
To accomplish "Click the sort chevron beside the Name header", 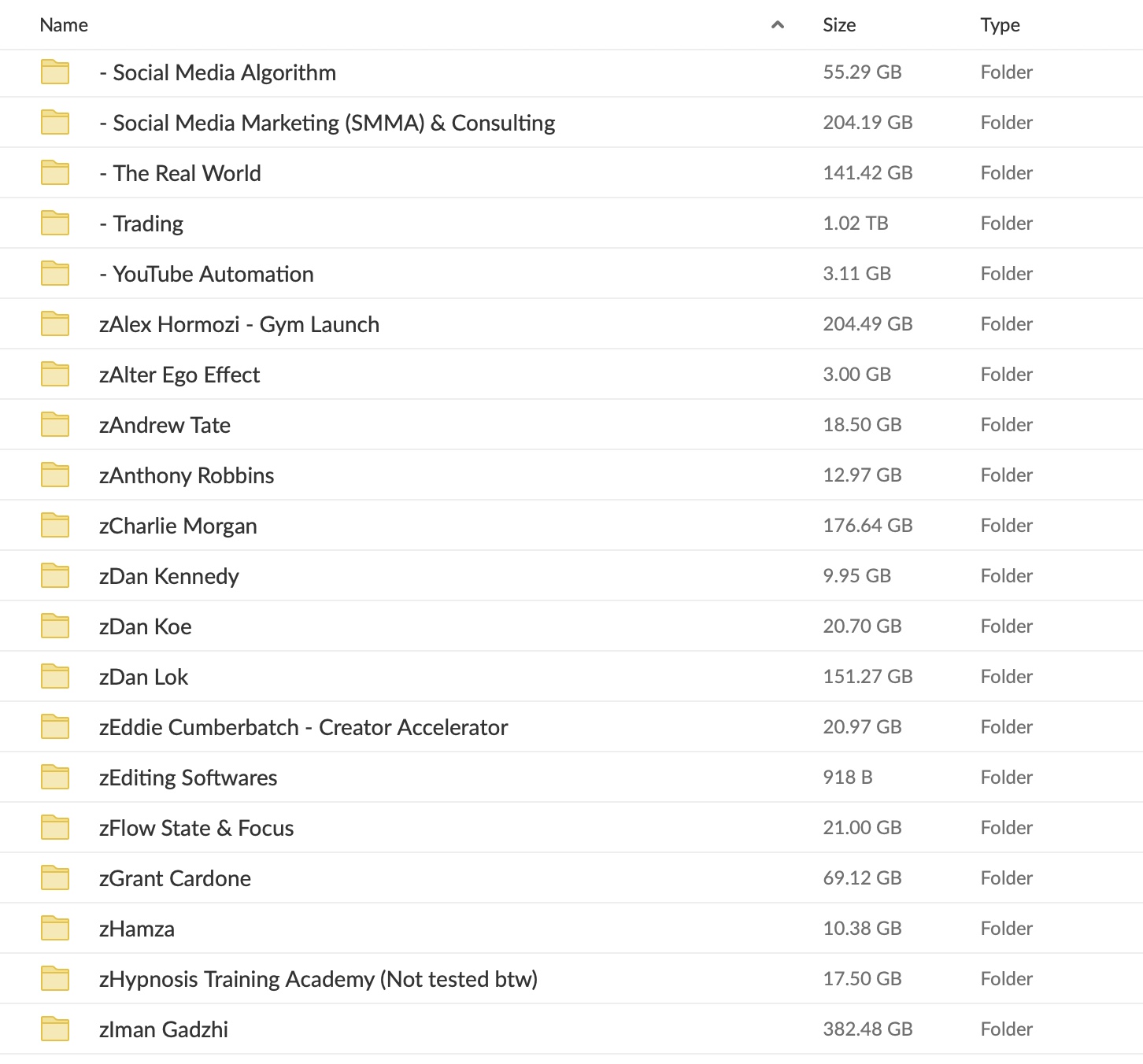I will 778,24.
